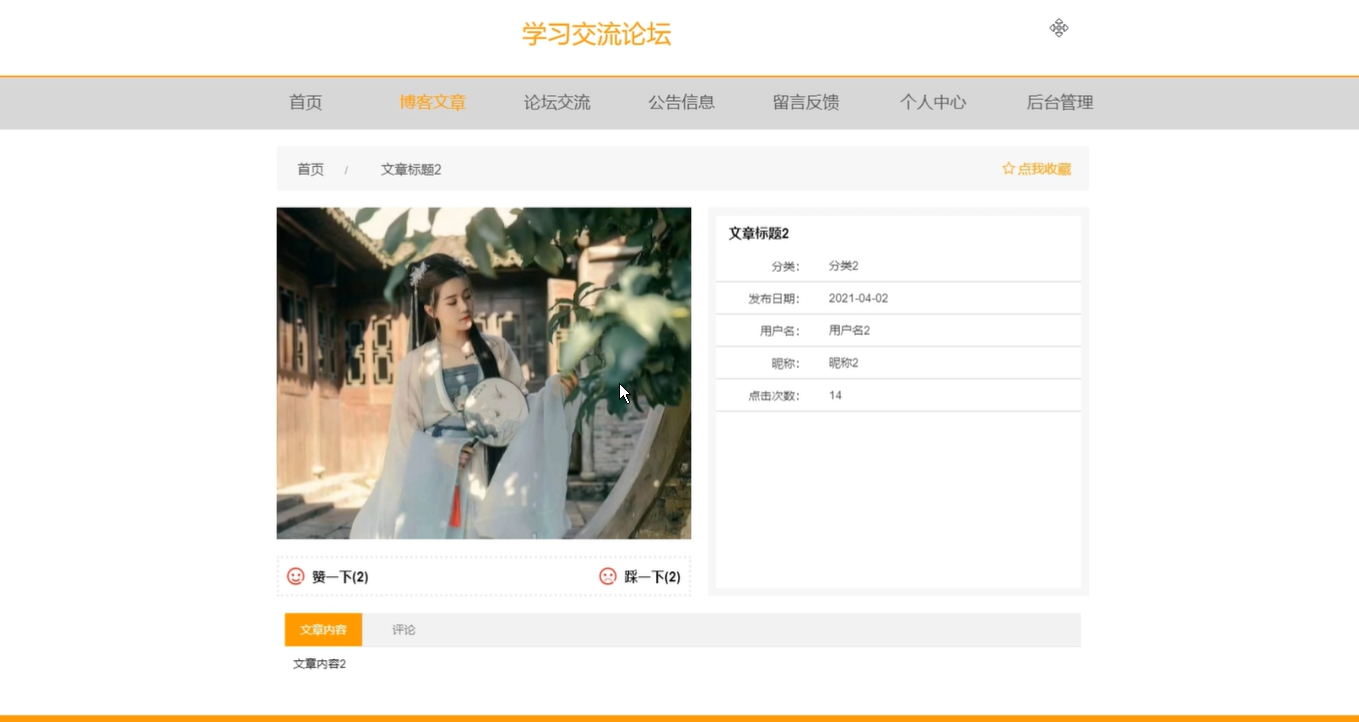
Task: Switch to the 评论 tab
Action: pyautogui.click(x=404, y=630)
